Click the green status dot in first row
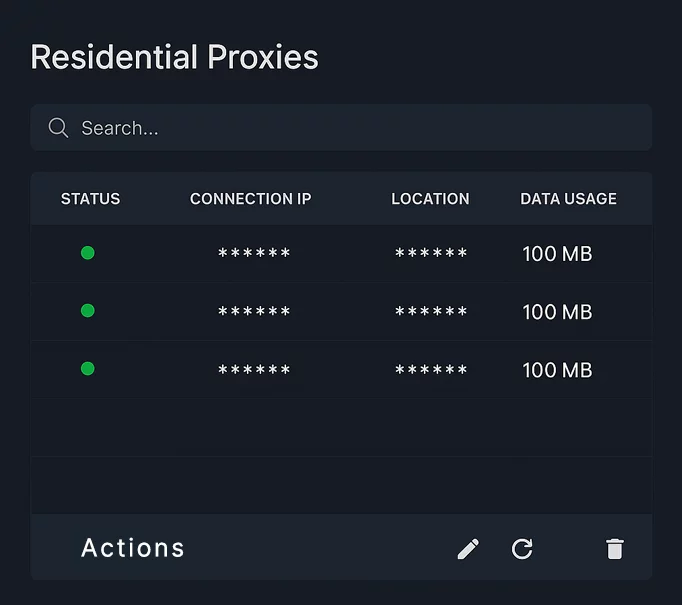 87,253
